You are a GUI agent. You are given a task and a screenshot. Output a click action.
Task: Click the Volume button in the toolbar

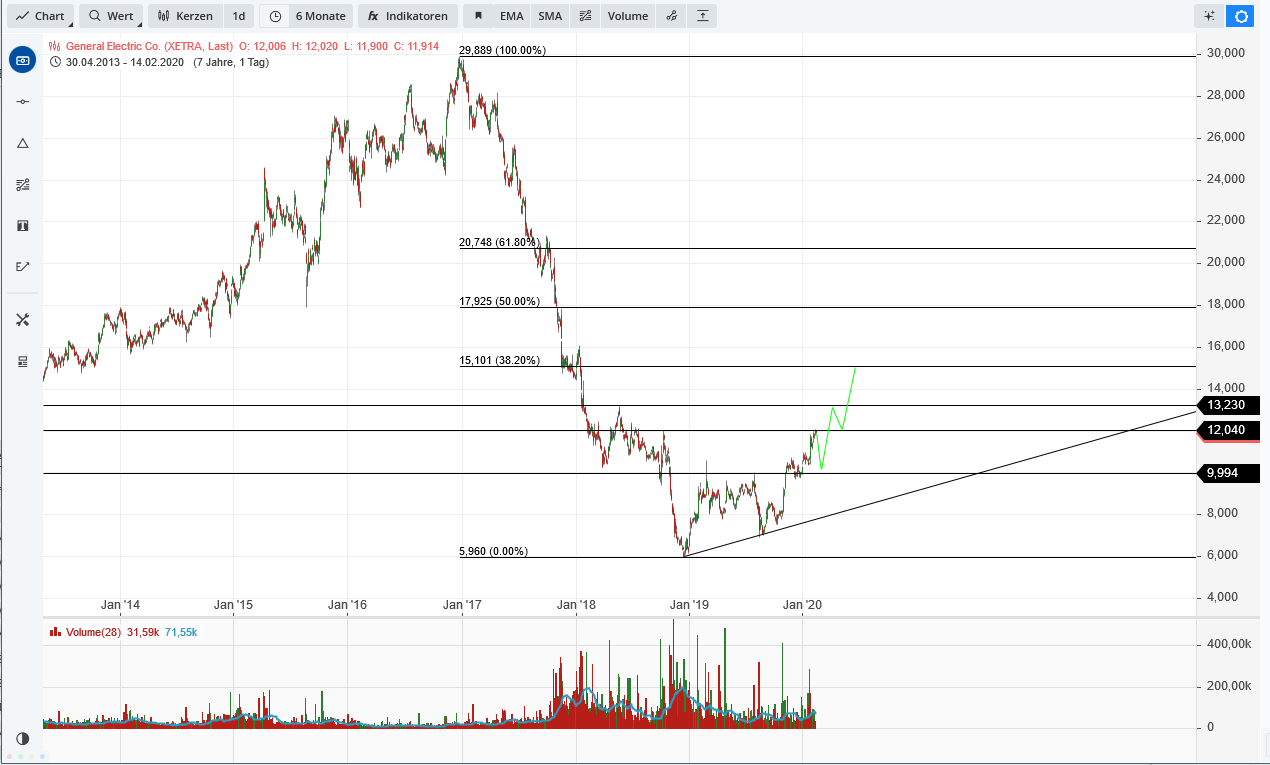tap(627, 15)
